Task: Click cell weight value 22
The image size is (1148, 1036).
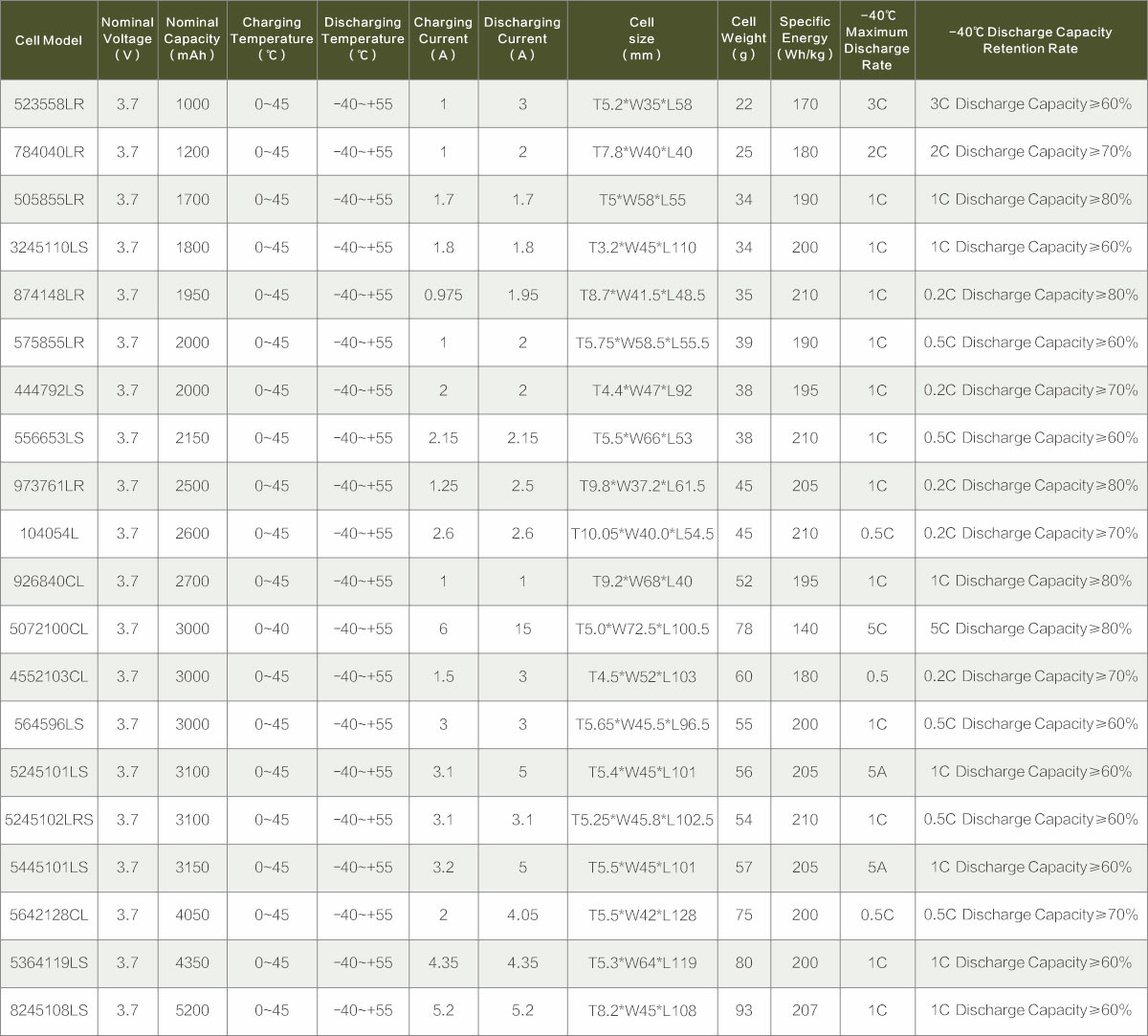Action: 743,104
